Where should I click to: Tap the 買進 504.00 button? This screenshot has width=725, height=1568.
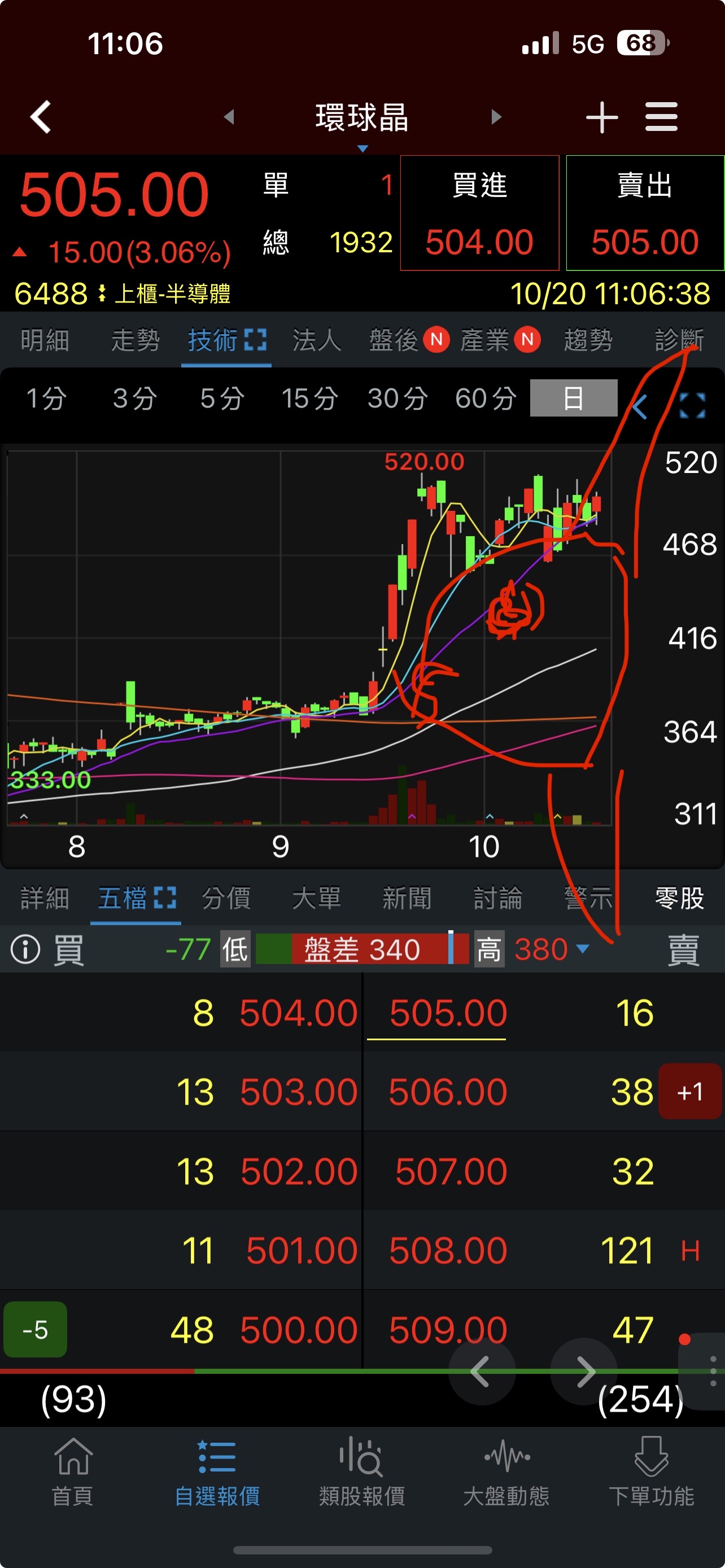[480, 213]
